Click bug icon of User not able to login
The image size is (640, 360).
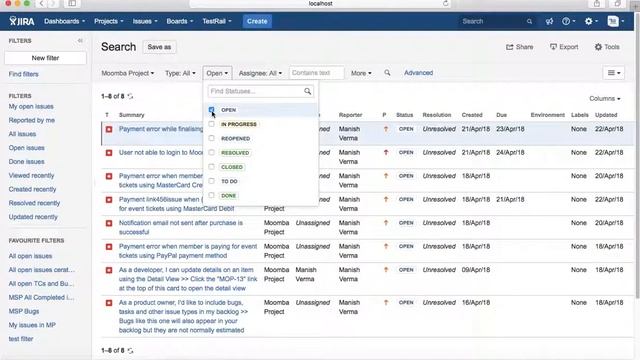tap(109, 153)
